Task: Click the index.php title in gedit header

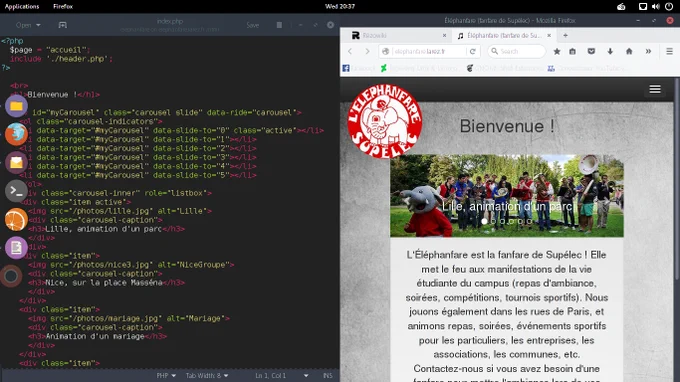Action: point(170,21)
